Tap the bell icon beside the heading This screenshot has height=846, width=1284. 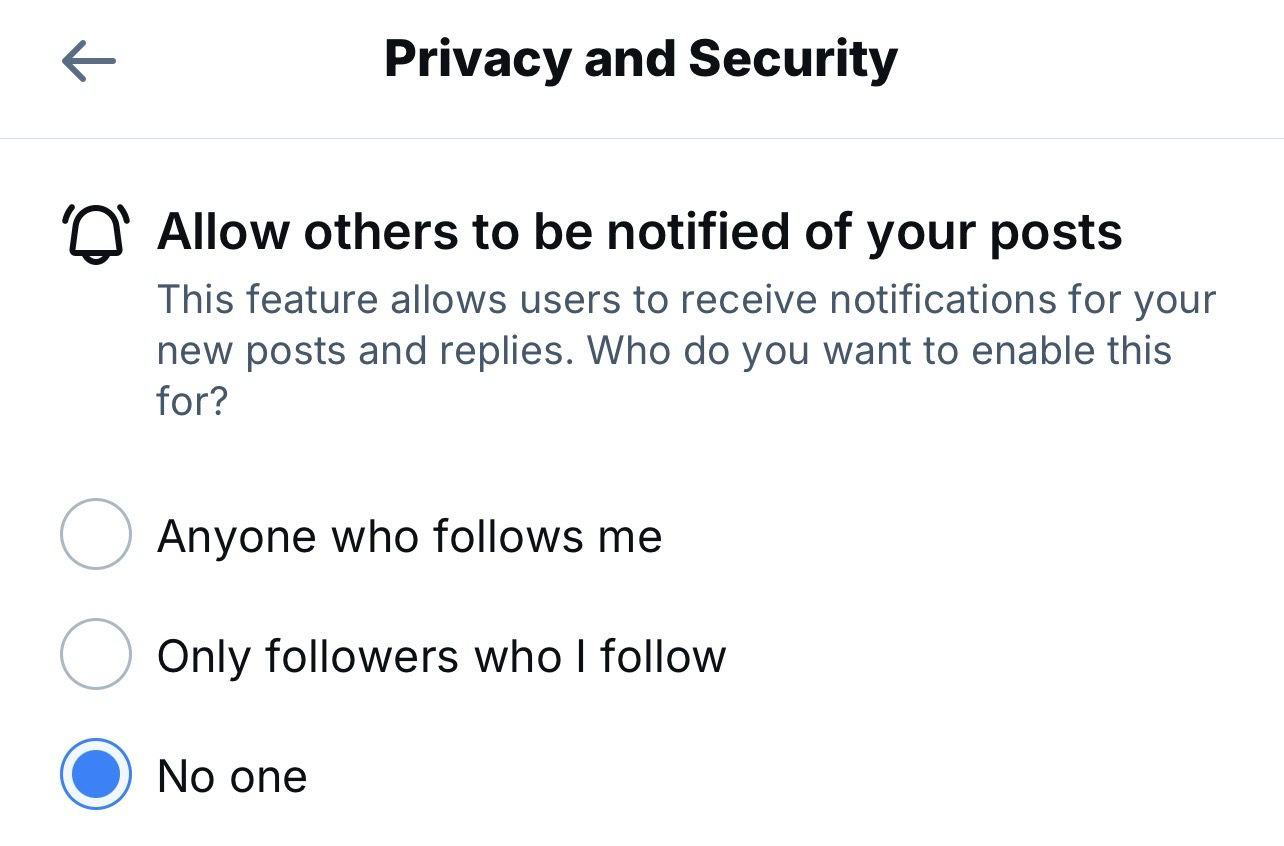point(96,233)
